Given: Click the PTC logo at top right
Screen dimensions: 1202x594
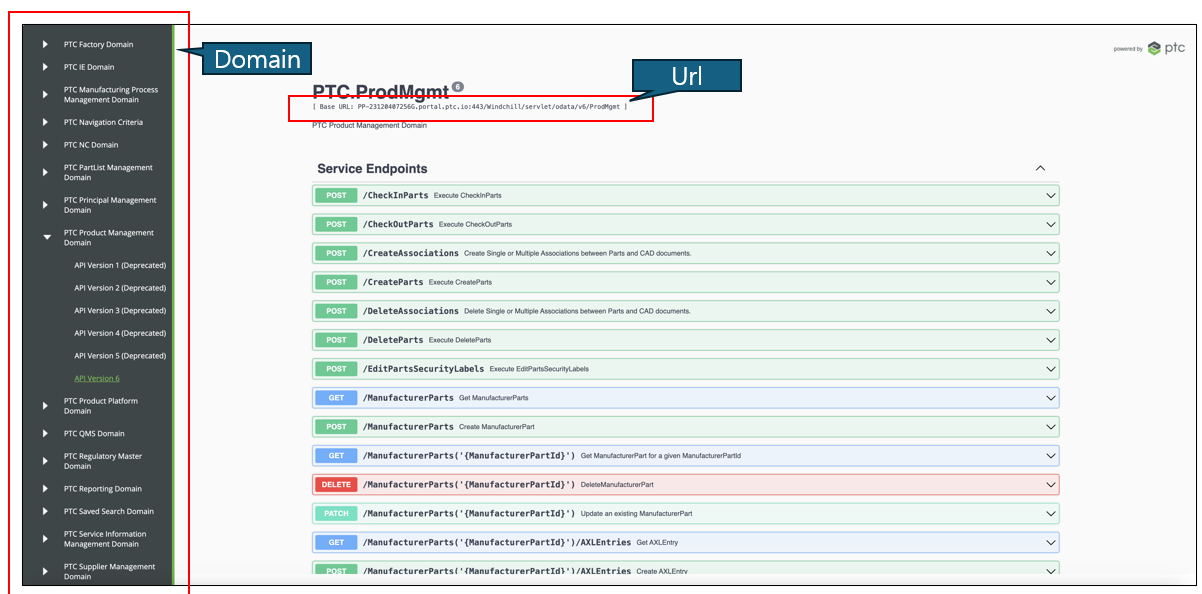Looking at the screenshot, I should [x=1165, y=48].
